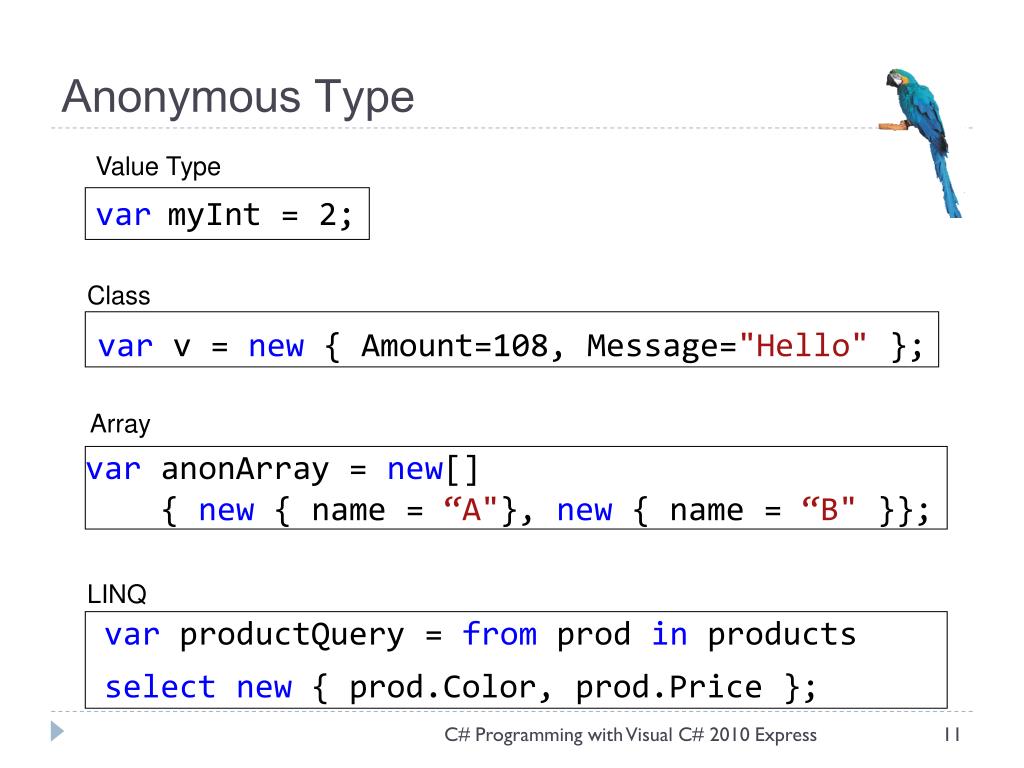This screenshot has height=768, width=1024.
Task: Click the line "select new { prod.Color, prod.Price };"
Action: point(460,687)
